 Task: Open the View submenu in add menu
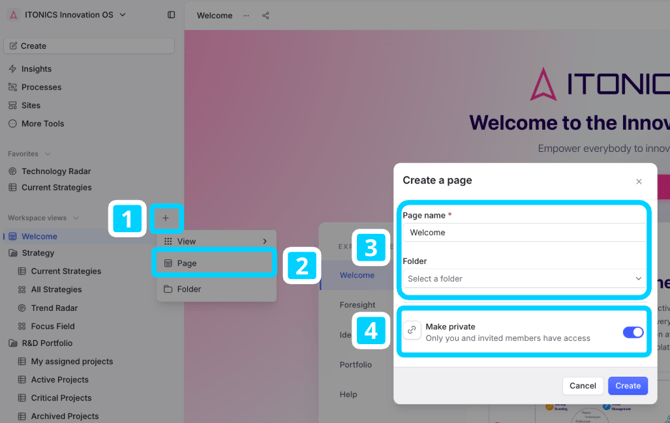tap(216, 241)
